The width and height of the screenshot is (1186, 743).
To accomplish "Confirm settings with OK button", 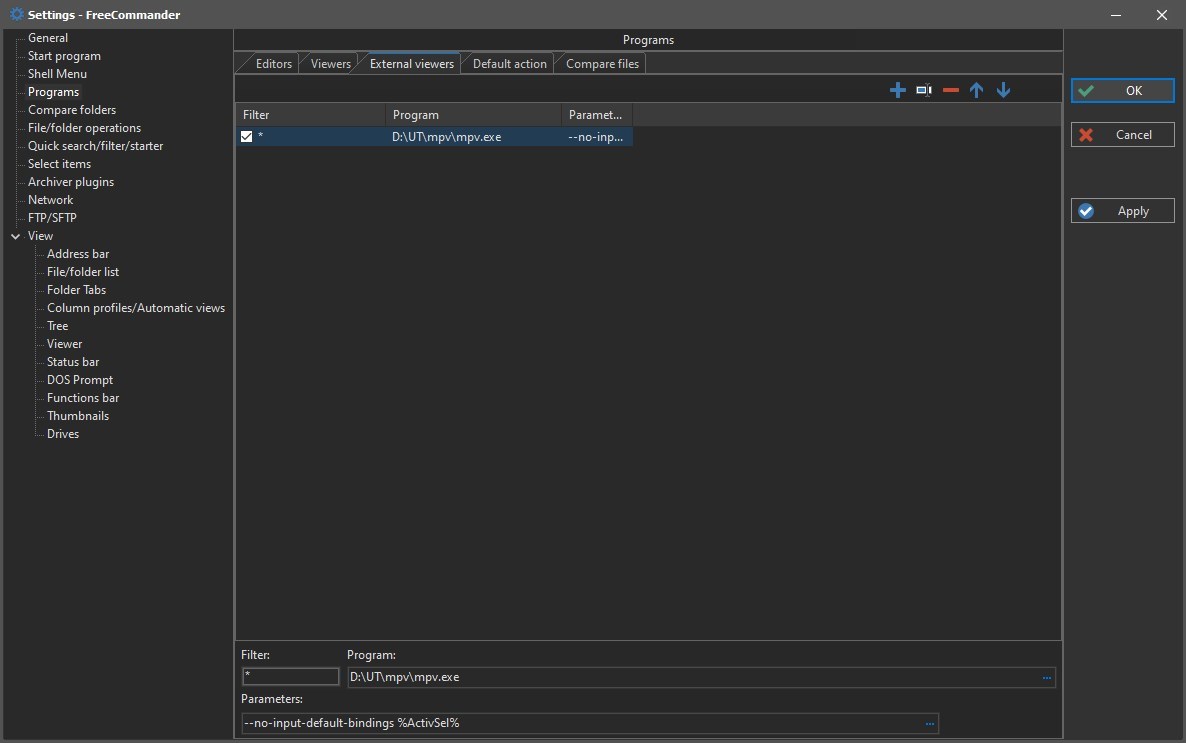I will point(1122,91).
